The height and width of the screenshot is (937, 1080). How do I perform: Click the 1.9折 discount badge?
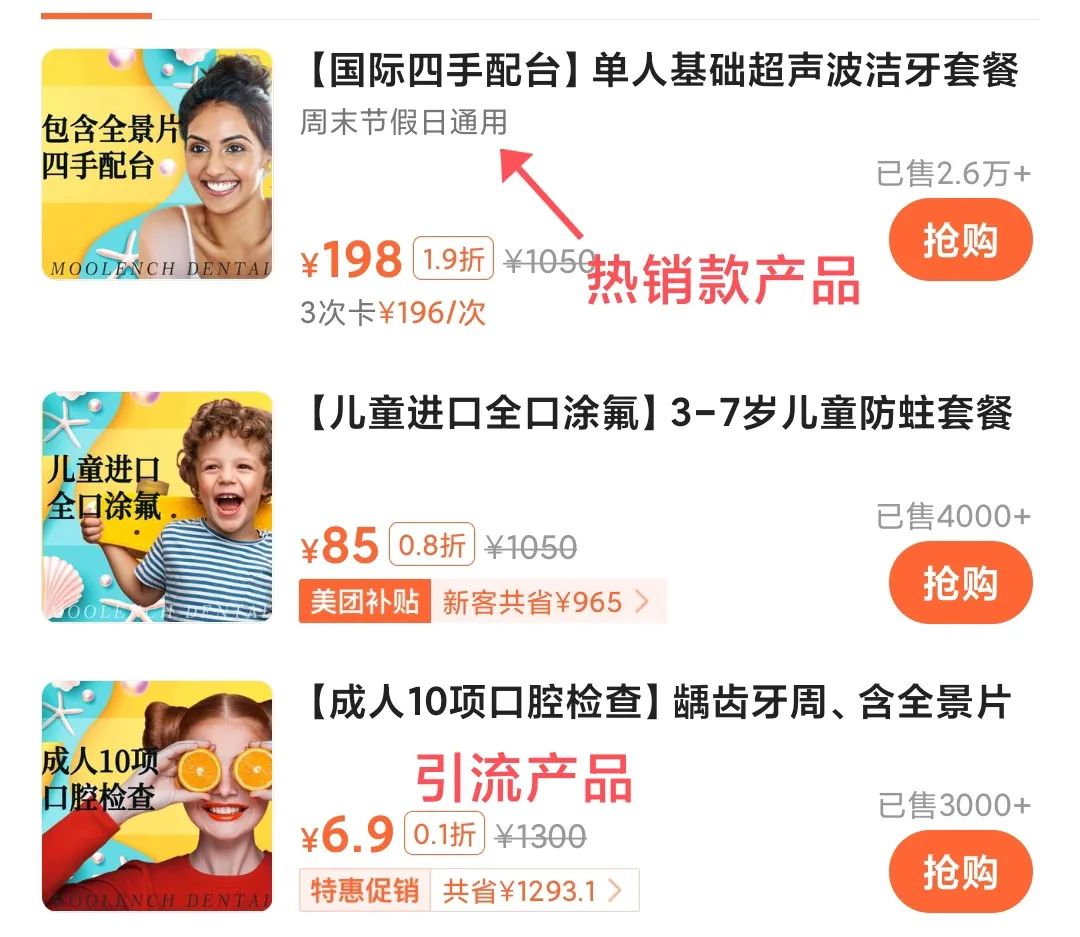[x=453, y=258]
